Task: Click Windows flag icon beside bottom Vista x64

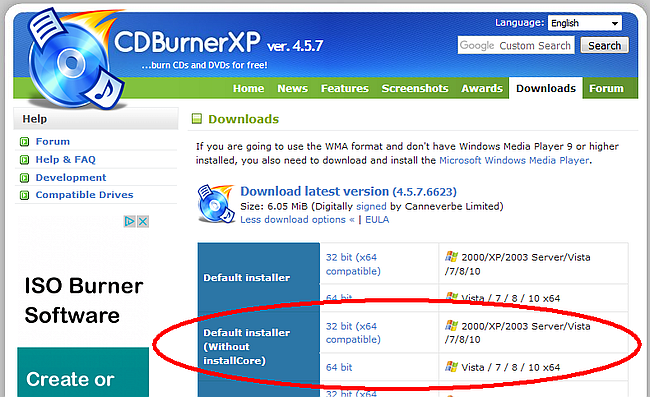Action: 451,367
